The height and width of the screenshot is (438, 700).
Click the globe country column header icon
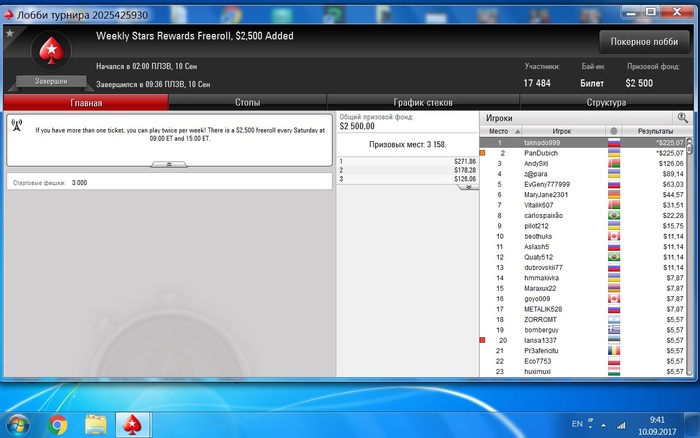[613, 131]
